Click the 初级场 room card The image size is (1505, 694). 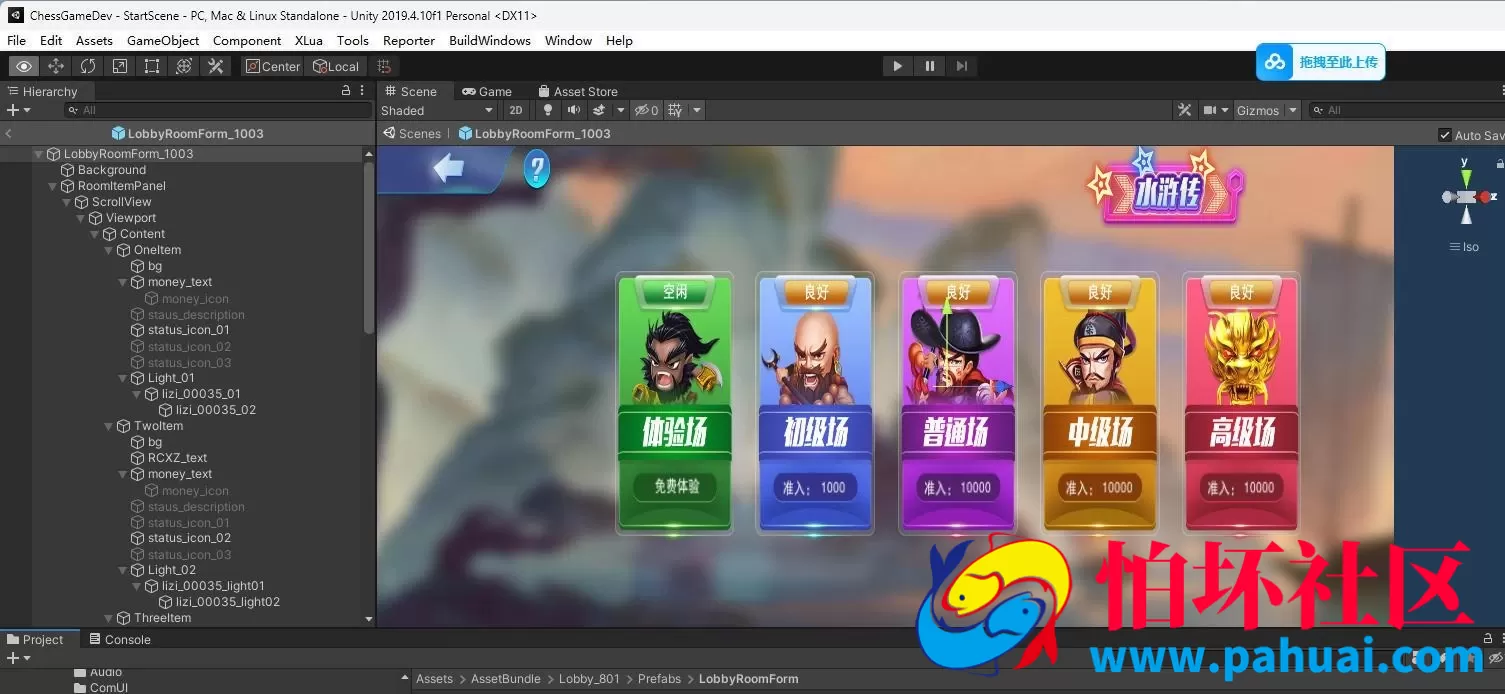815,402
